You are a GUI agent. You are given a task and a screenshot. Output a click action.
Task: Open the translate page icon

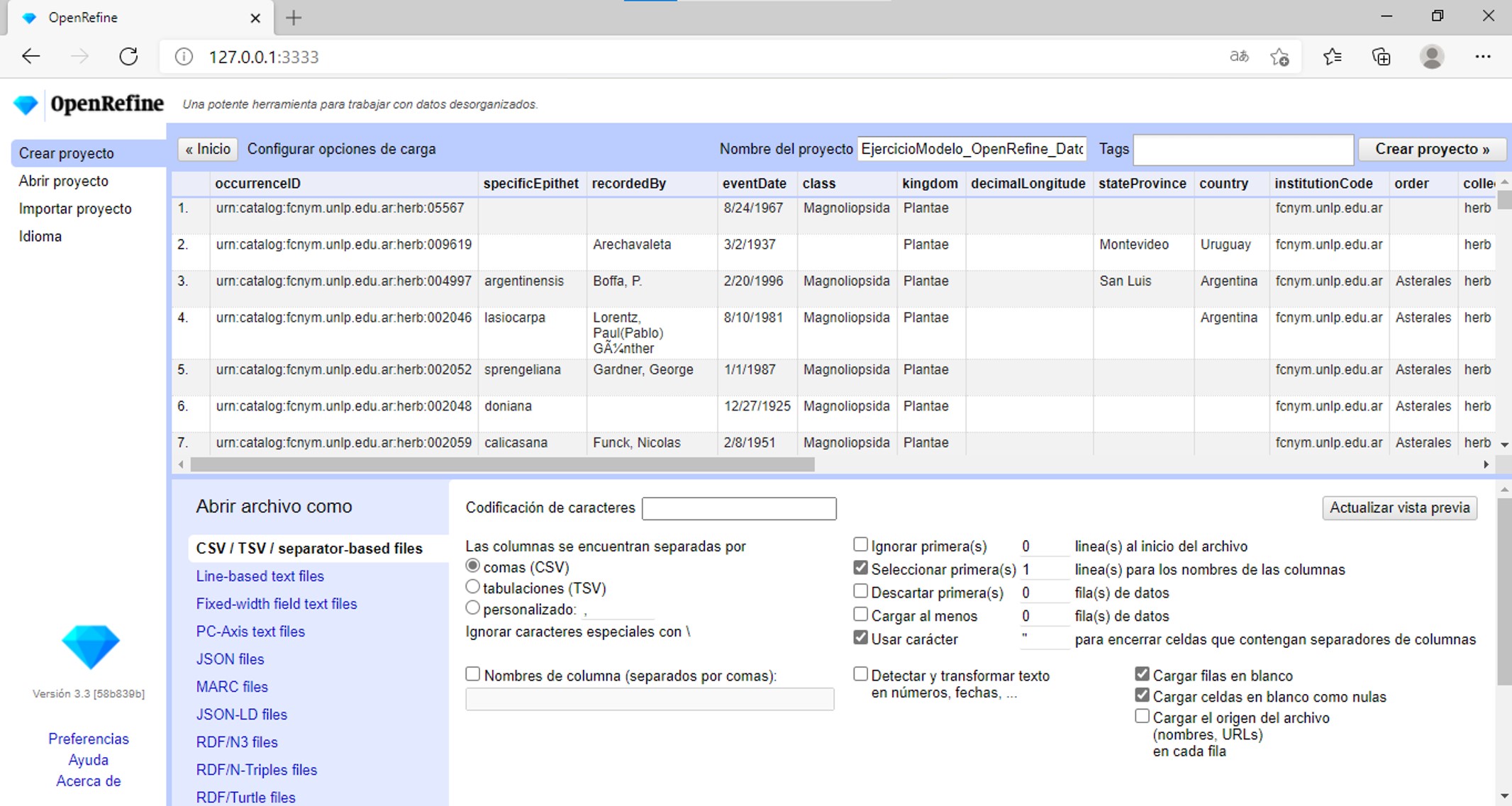pyautogui.click(x=1239, y=57)
